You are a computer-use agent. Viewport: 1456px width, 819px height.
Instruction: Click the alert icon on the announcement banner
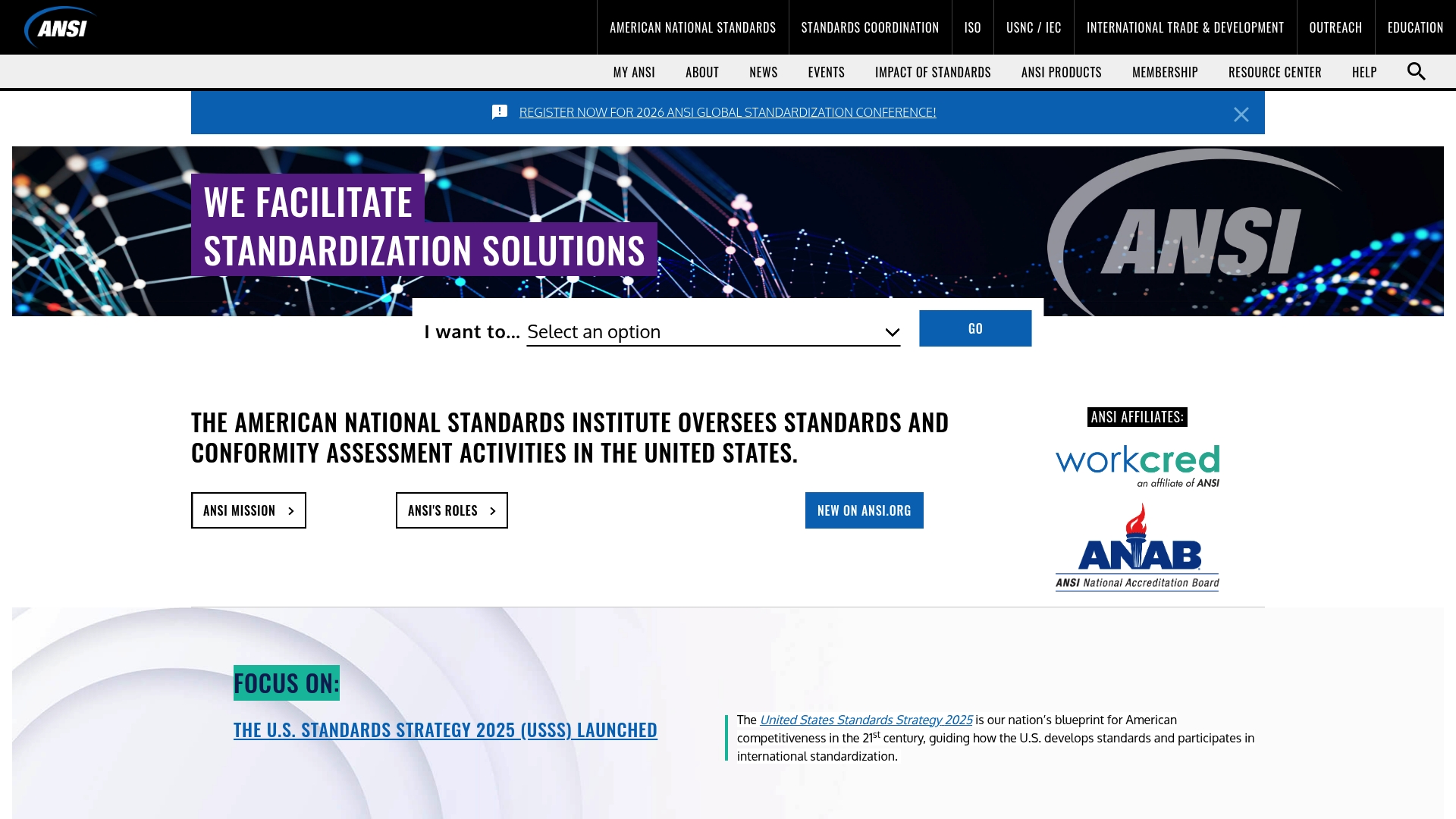(499, 111)
